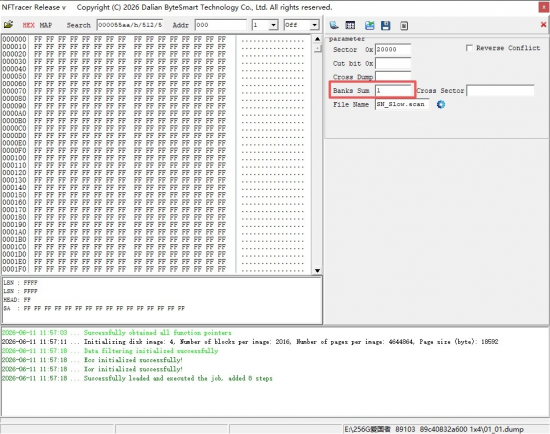Close the NFTracer window
Image resolution: width=550 pixels, height=434 pixels.
point(544,7)
